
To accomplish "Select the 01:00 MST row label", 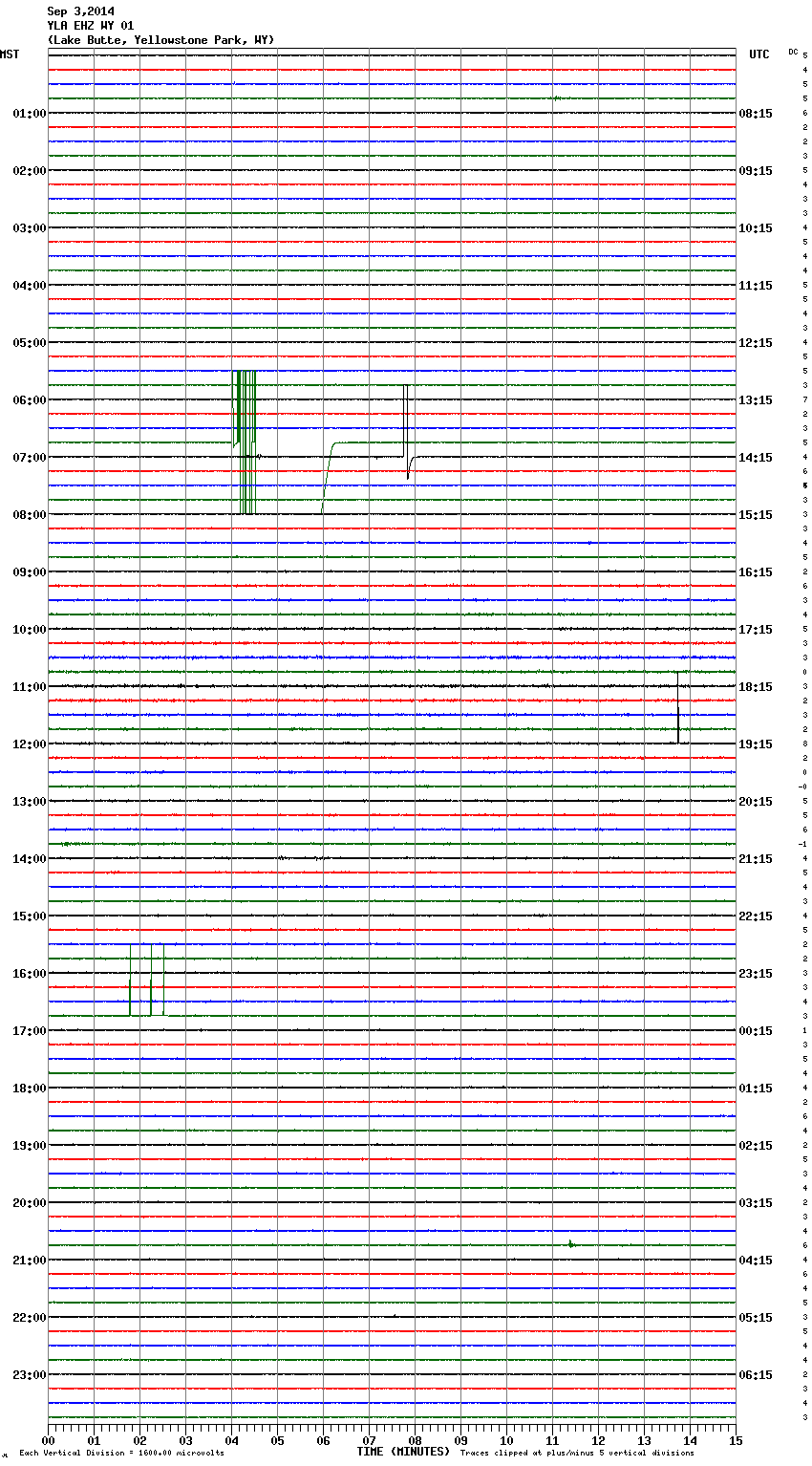I will pyautogui.click(x=30, y=114).
